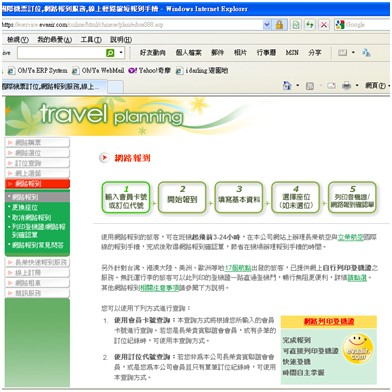Go to Home via house icon

tap(287, 86)
